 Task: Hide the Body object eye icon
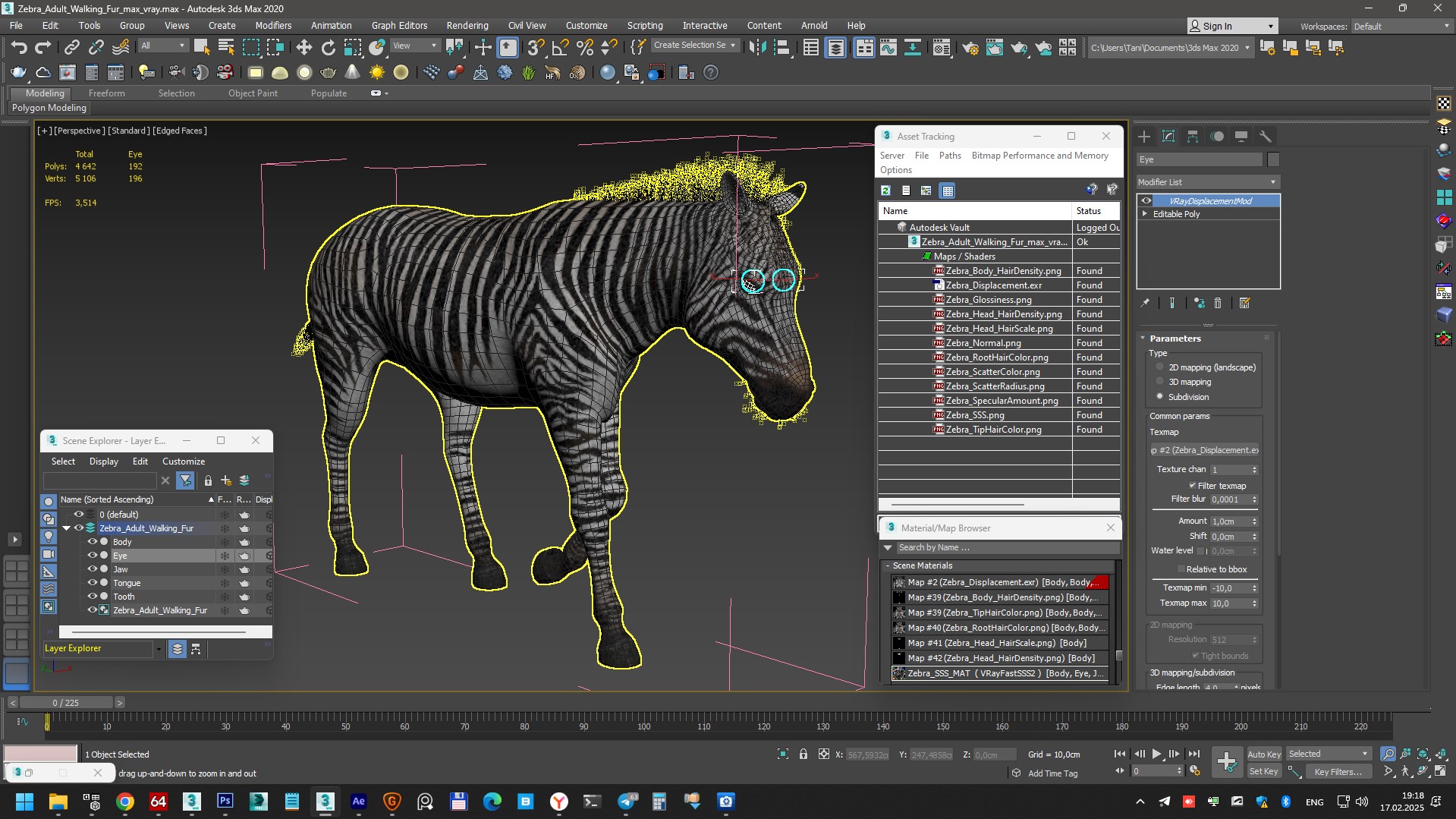93,542
